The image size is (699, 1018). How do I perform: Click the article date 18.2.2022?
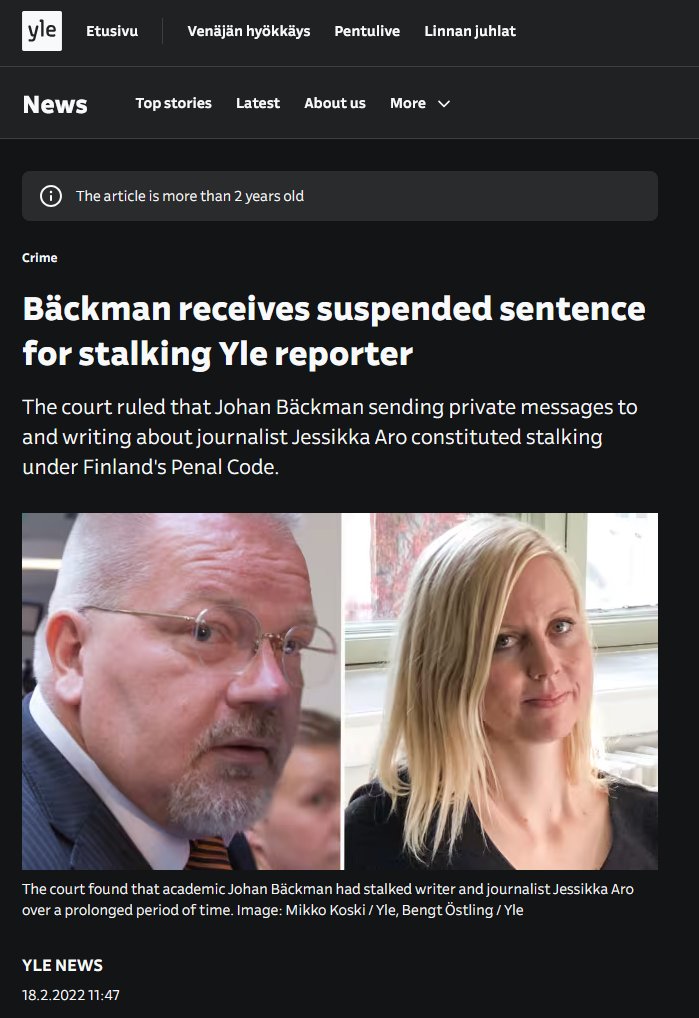click(x=71, y=995)
